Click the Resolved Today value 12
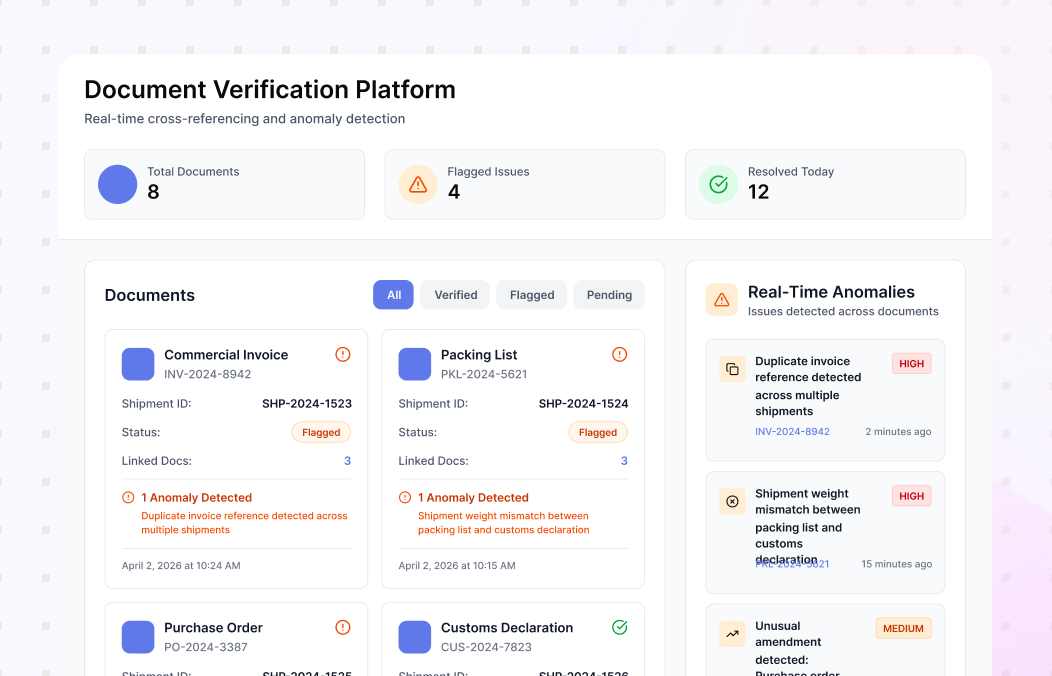 click(759, 192)
